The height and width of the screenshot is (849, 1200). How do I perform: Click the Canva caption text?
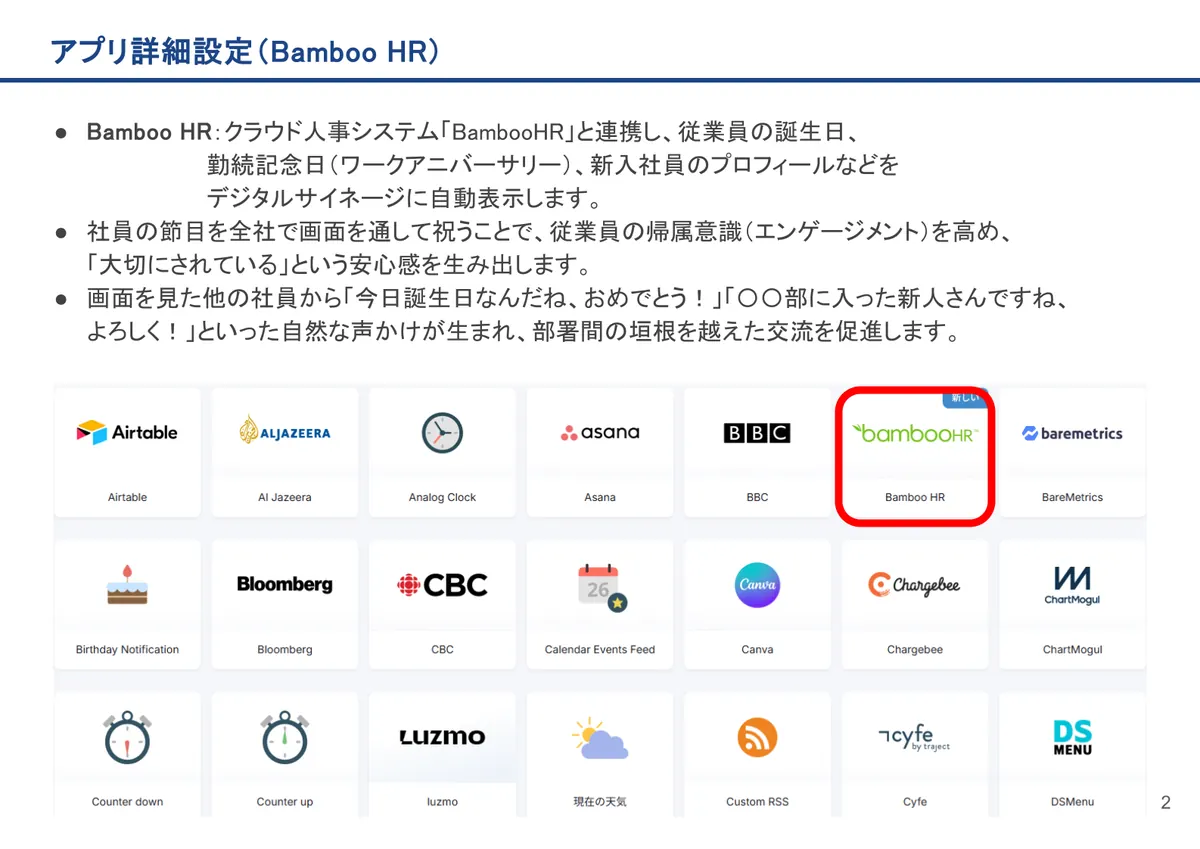point(757,649)
